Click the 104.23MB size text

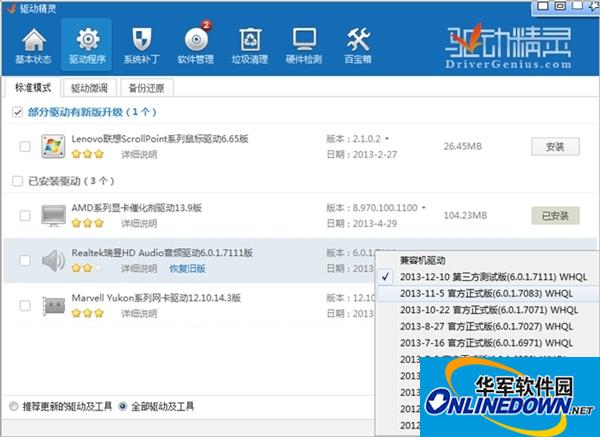[x=465, y=215]
